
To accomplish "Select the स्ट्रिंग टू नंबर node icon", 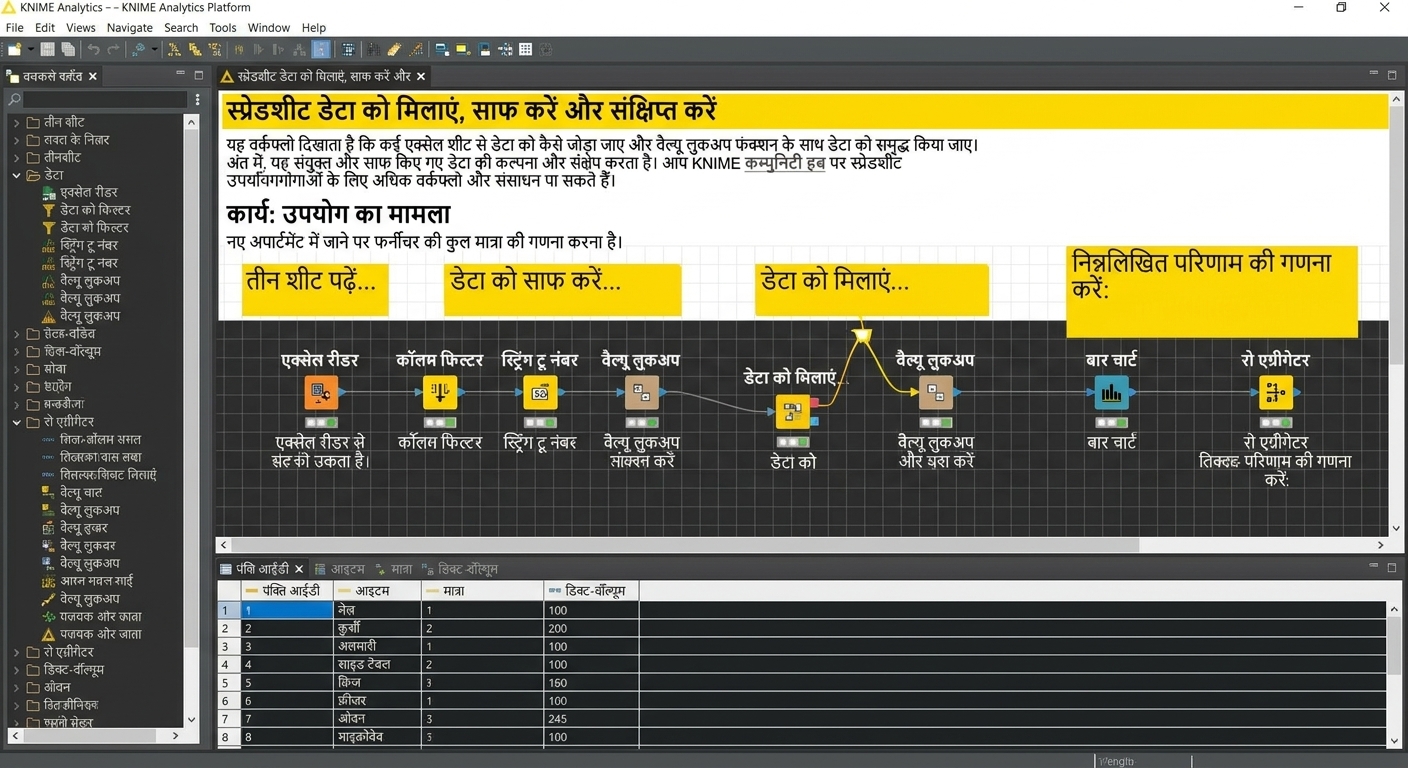I will point(541,393).
